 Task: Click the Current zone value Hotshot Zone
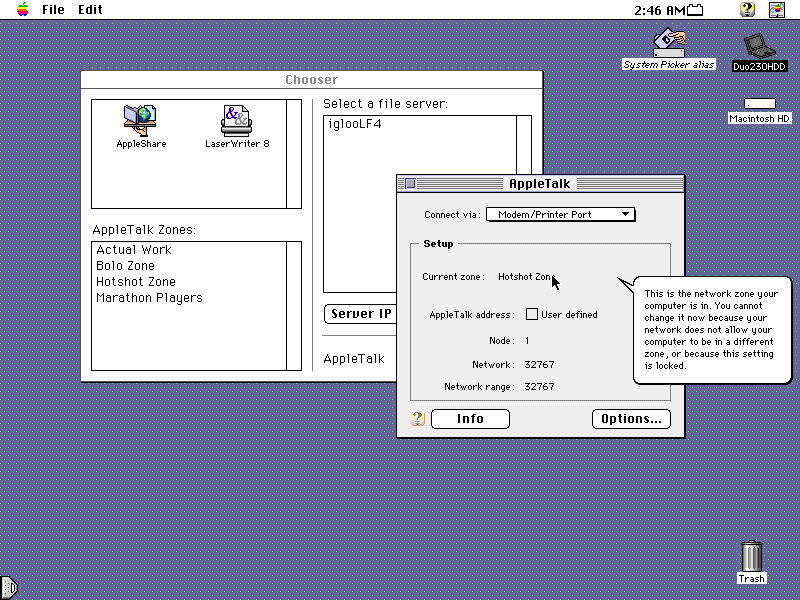click(x=526, y=277)
